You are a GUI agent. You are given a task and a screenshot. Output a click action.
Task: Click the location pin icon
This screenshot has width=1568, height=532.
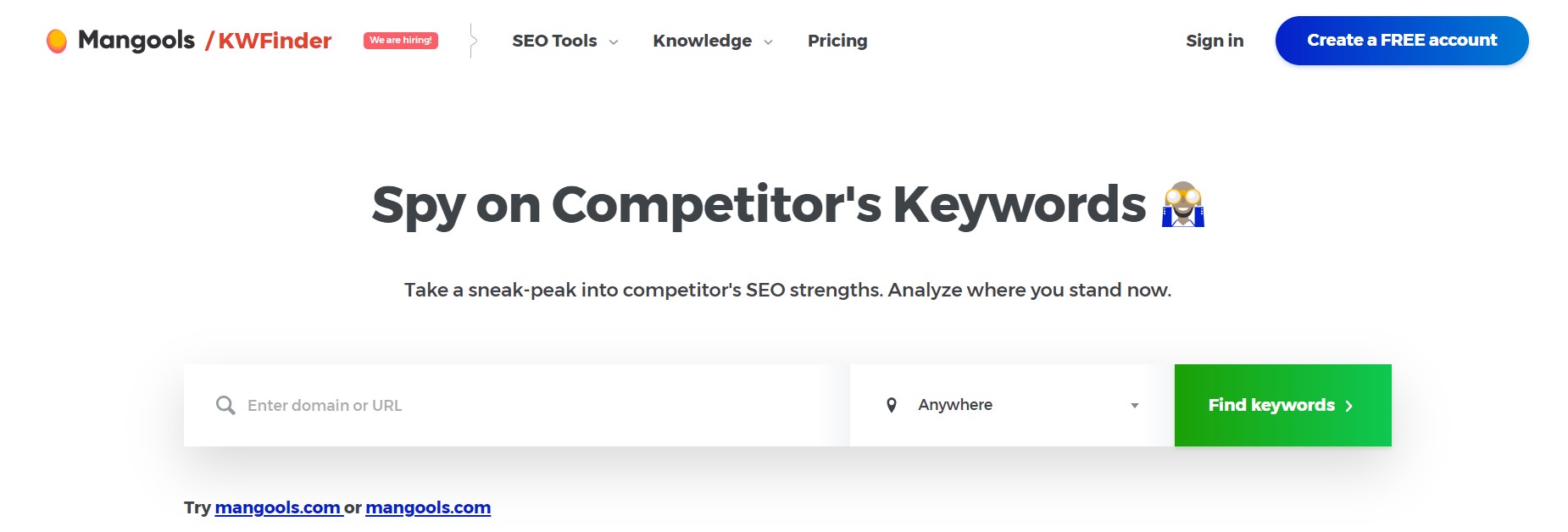[x=892, y=405]
